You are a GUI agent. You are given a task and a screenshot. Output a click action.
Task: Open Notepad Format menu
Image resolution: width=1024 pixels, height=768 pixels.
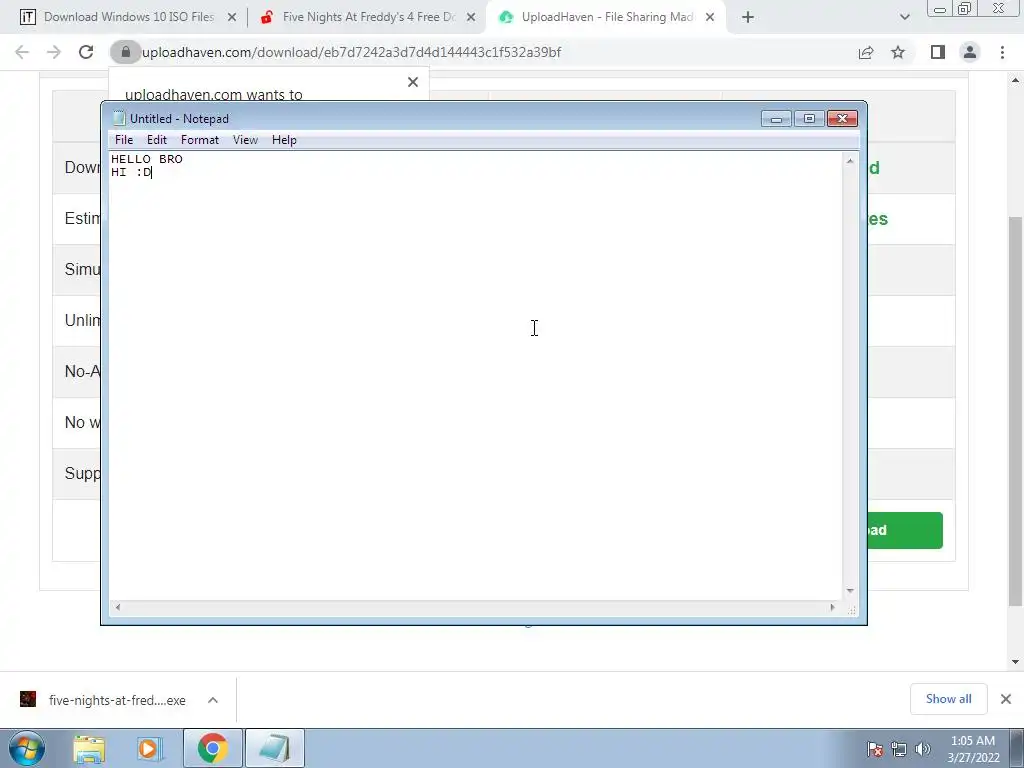200,140
